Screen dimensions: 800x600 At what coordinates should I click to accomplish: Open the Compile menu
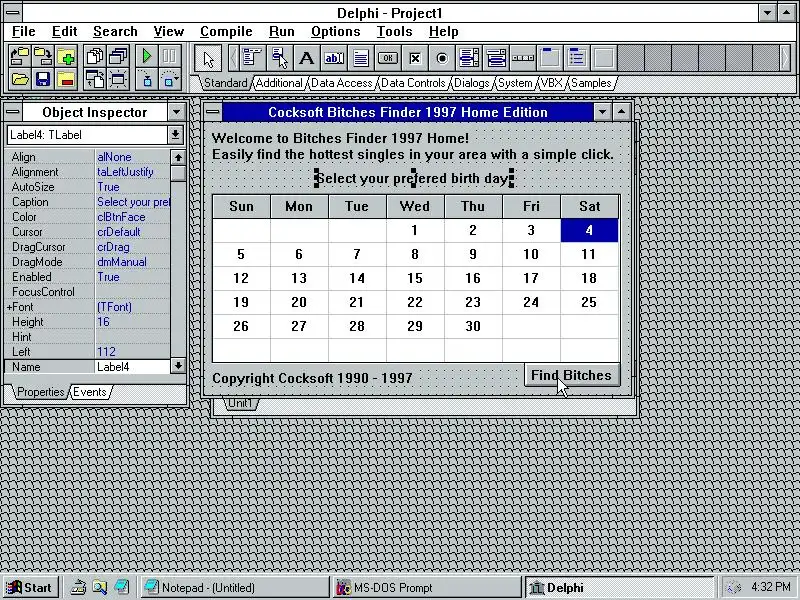point(226,32)
